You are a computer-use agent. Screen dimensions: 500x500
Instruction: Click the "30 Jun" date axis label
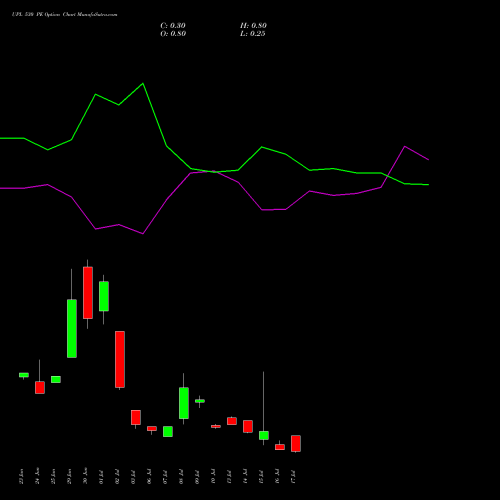click(85, 476)
